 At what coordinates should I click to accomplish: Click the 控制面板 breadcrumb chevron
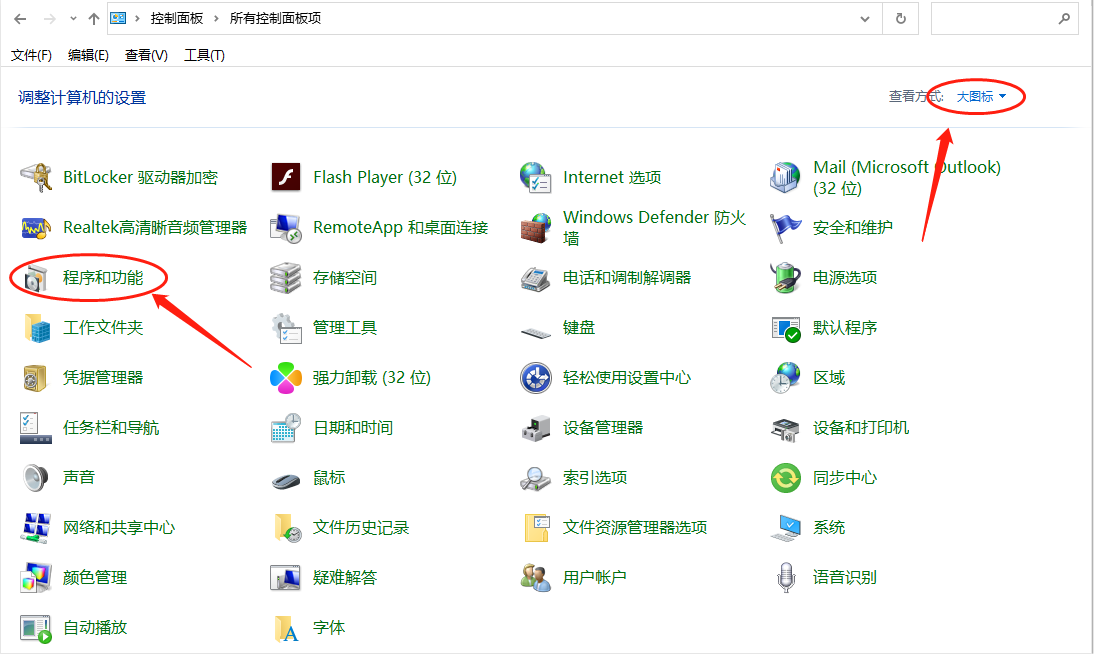click(216, 19)
